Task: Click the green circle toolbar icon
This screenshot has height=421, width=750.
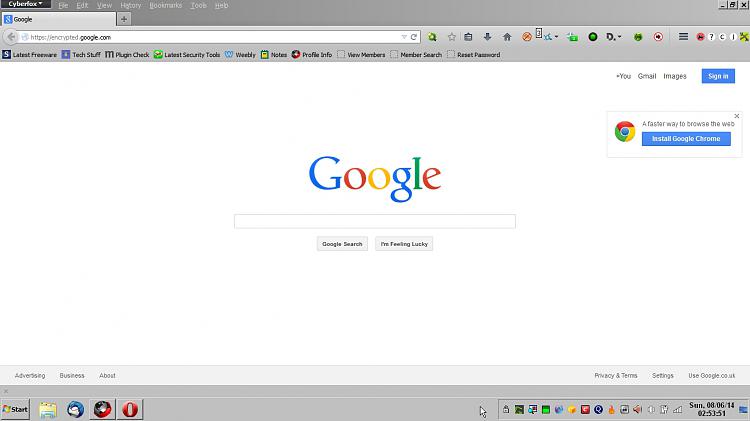Action: tap(593, 37)
